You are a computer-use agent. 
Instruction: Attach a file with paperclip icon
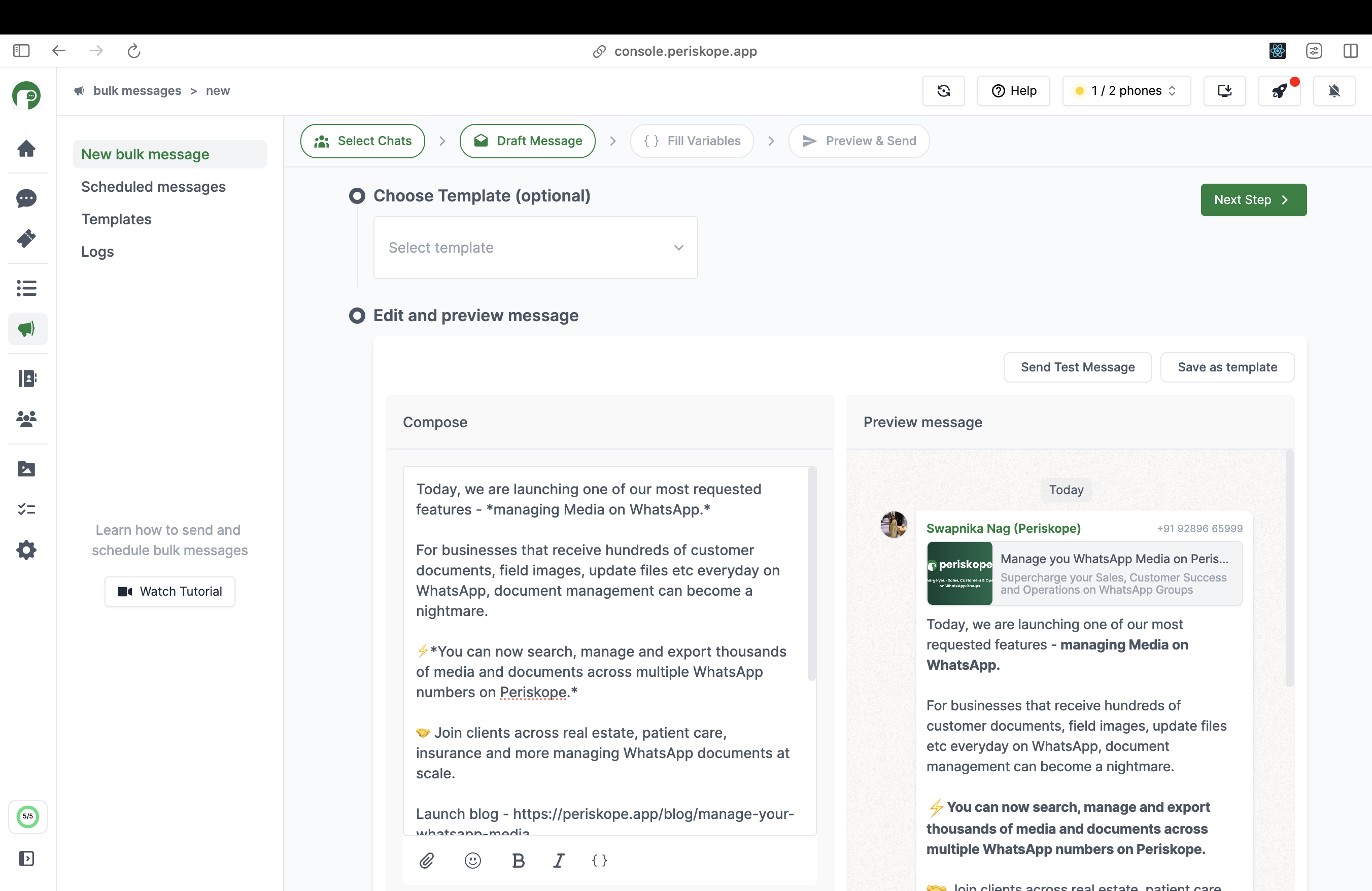(427, 861)
